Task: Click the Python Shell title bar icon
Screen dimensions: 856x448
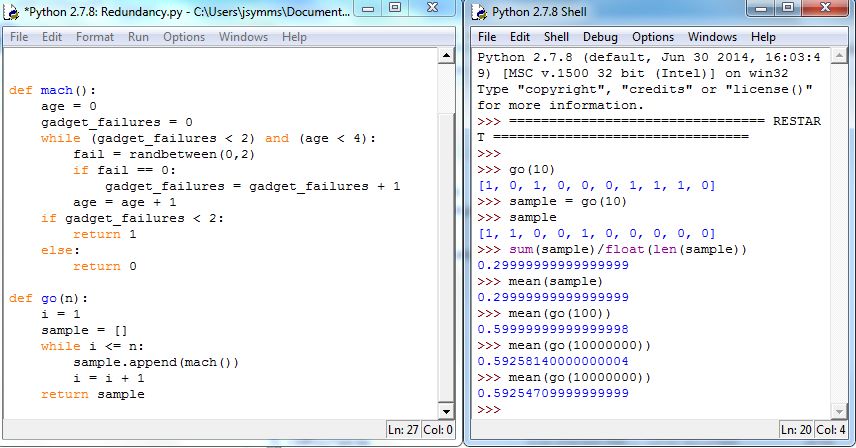Action: click(479, 13)
